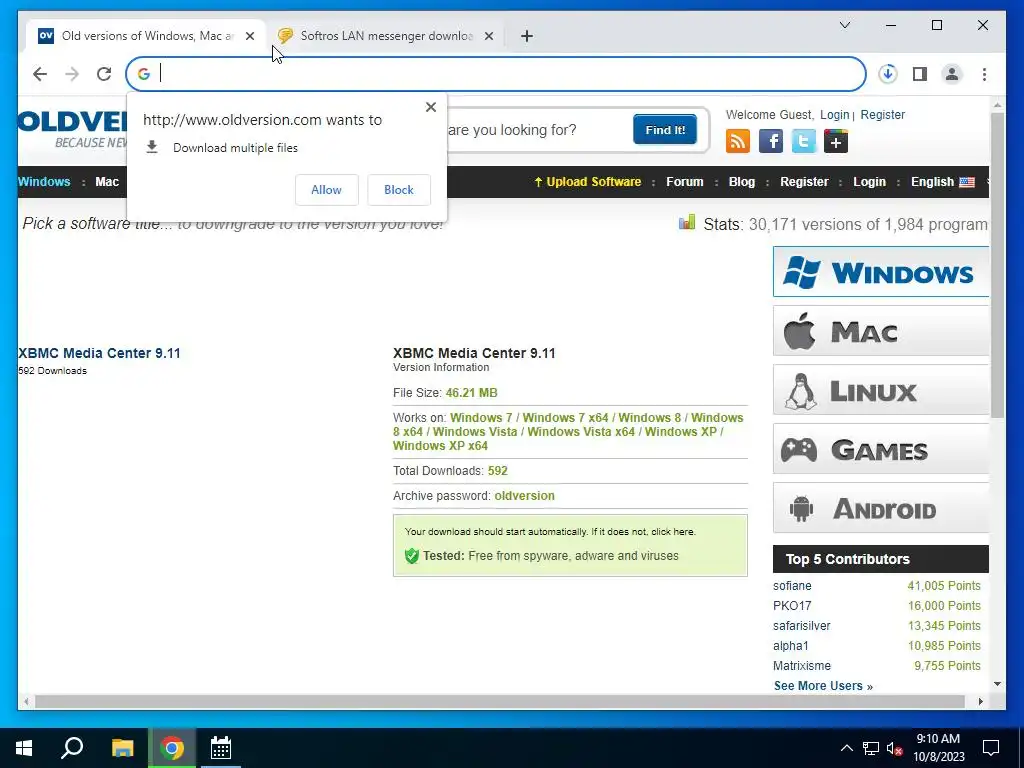This screenshot has width=1024, height=768.
Task: Open Chrome three-dot menu
Action: coord(984,74)
